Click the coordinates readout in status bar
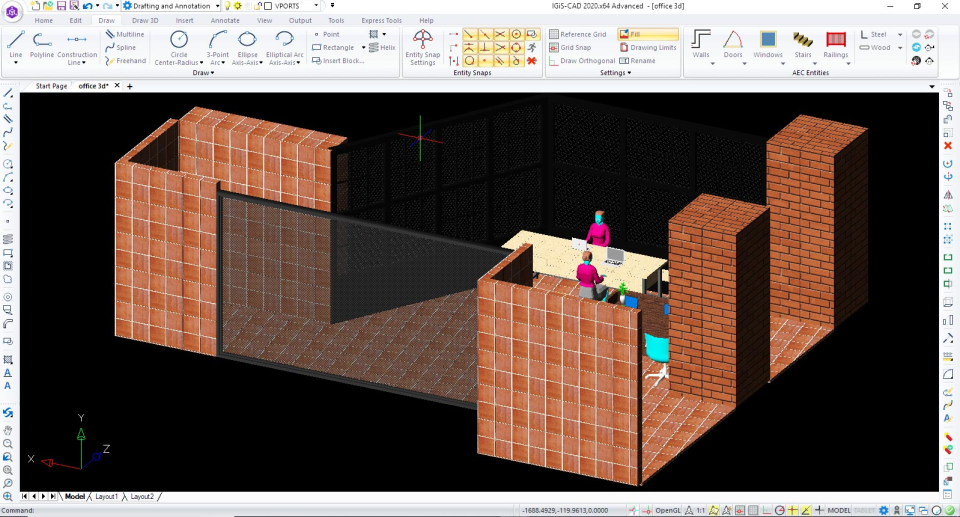 tap(564, 510)
